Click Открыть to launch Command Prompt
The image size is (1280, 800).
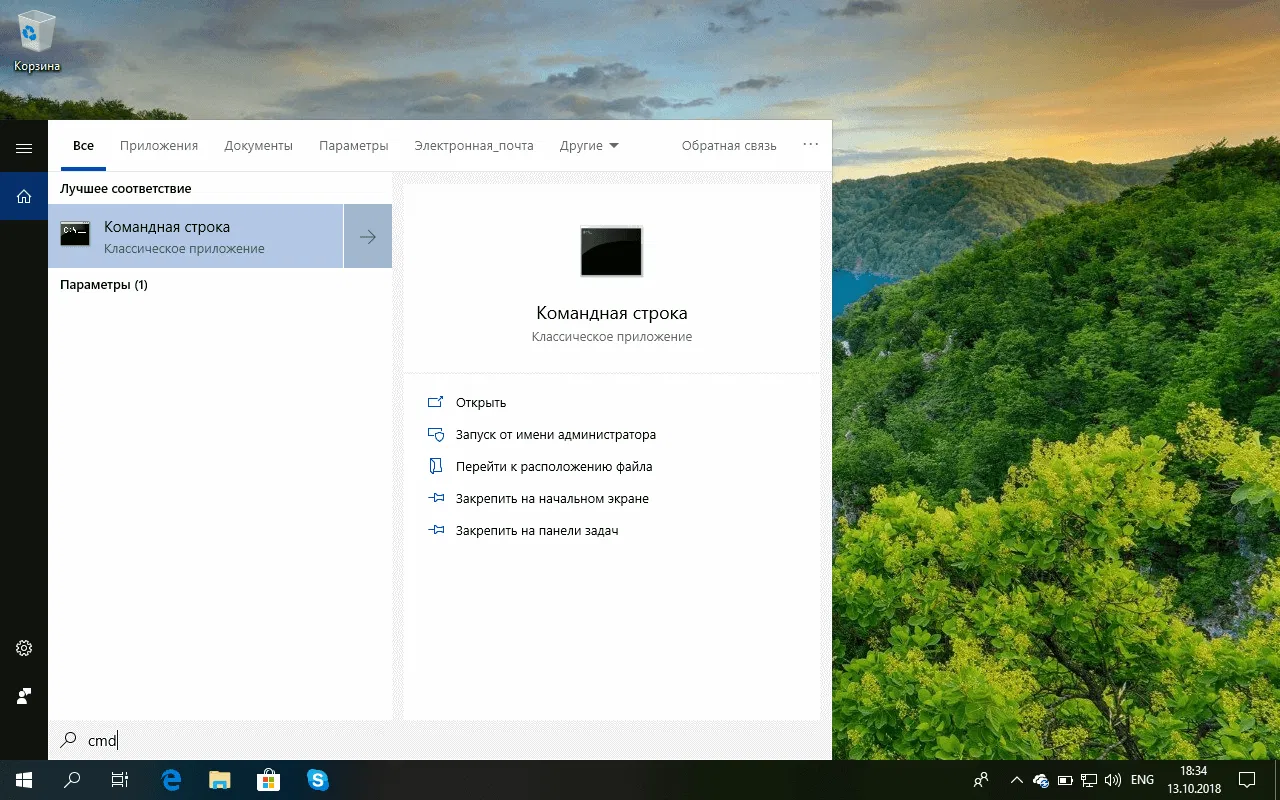coord(480,403)
